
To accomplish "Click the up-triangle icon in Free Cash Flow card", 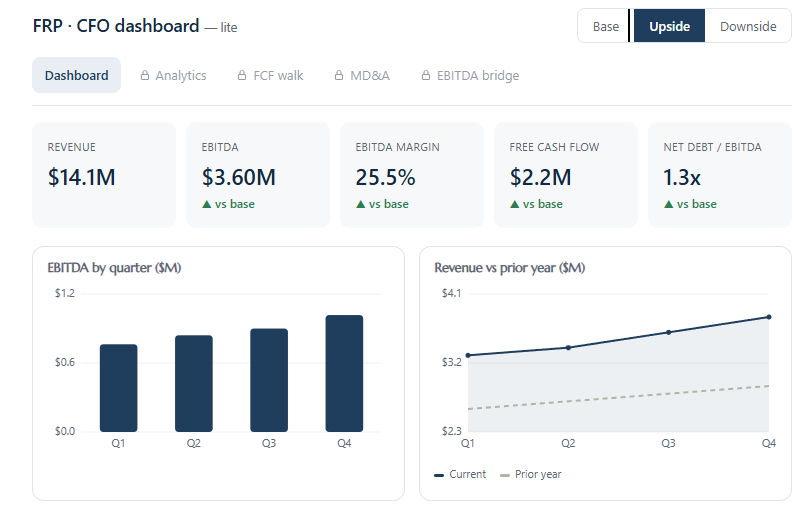I will pyautogui.click(x=514, y=204).
